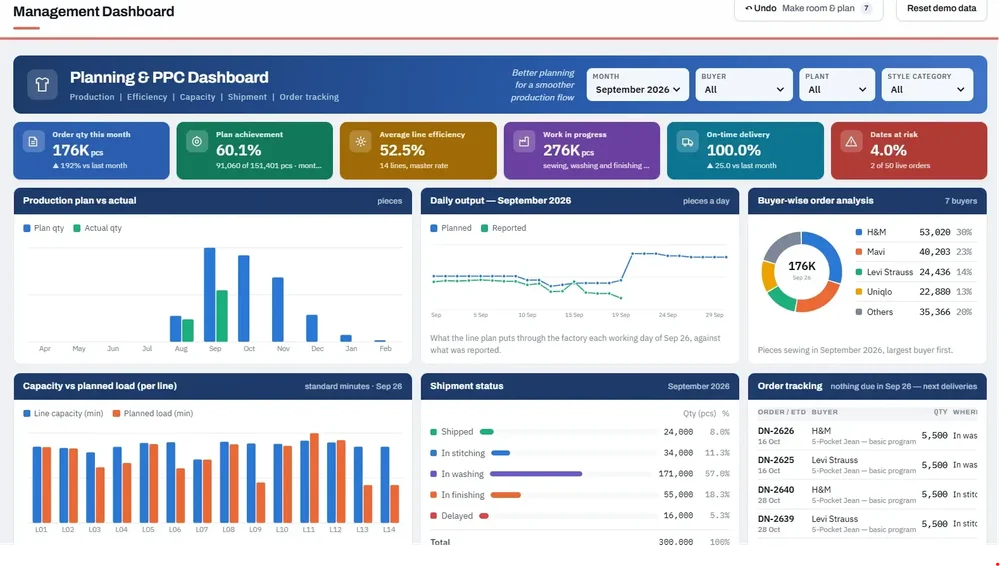Screen dimensions: 1000x566
Task: Click the Mavi legend color swatch
Action: [x=858, y=252]
